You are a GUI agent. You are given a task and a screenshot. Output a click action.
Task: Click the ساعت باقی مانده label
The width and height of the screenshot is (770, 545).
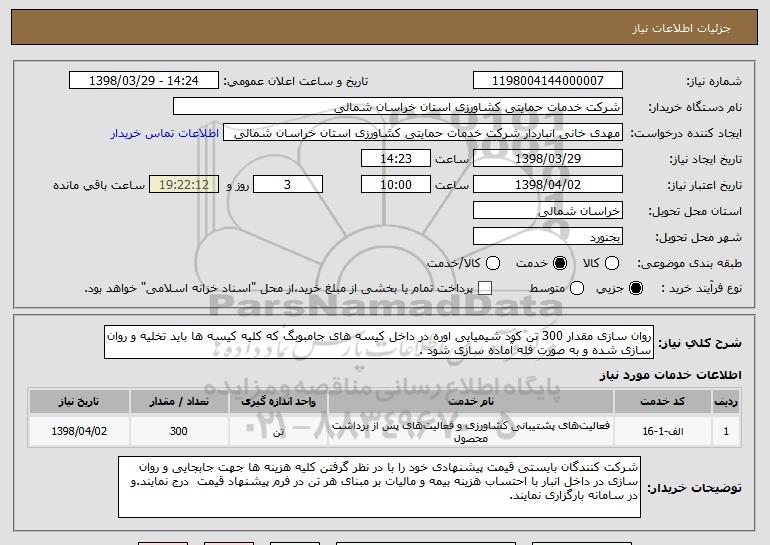tap(99, 185)
